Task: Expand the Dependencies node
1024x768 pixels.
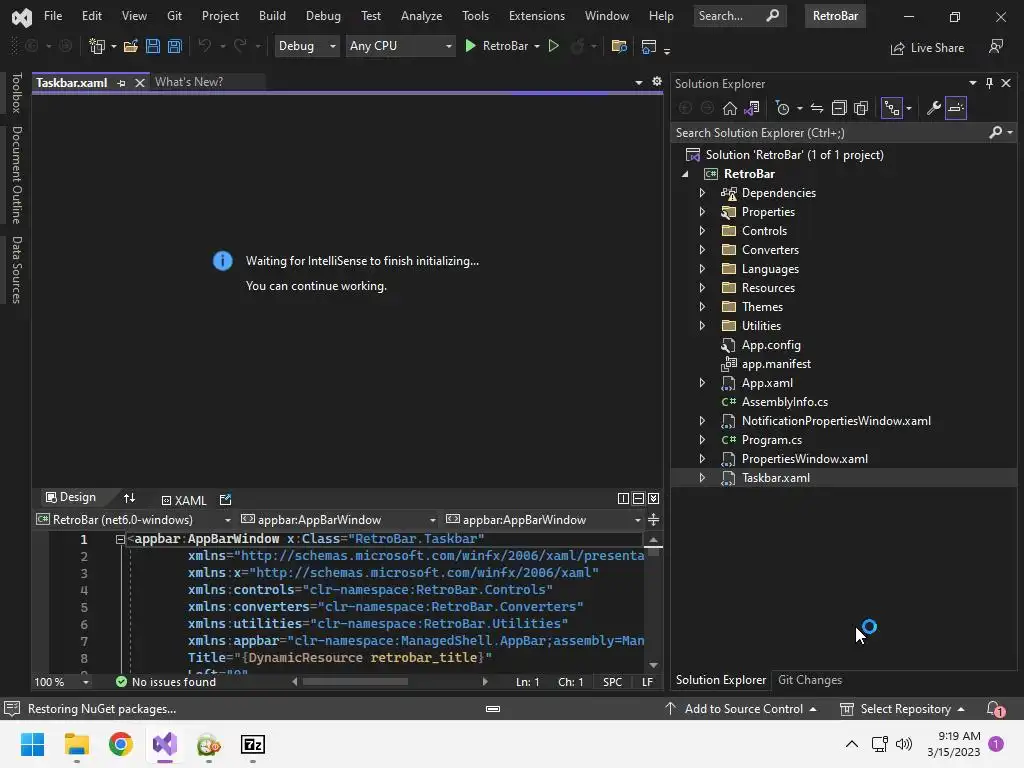Action: click(x=702, y=193)
